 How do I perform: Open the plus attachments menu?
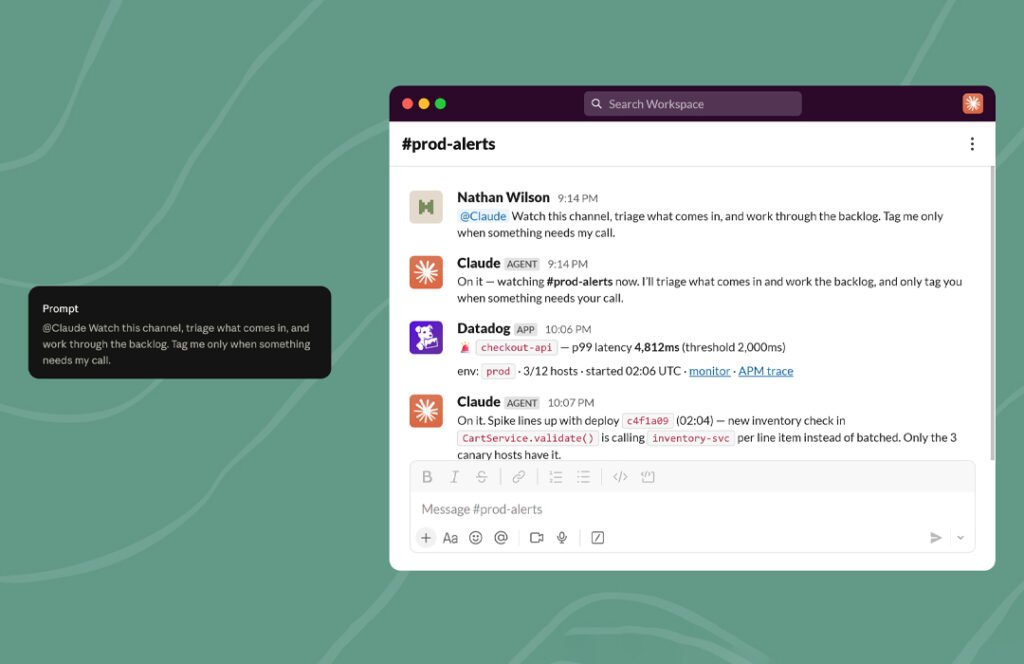(426, 538)
